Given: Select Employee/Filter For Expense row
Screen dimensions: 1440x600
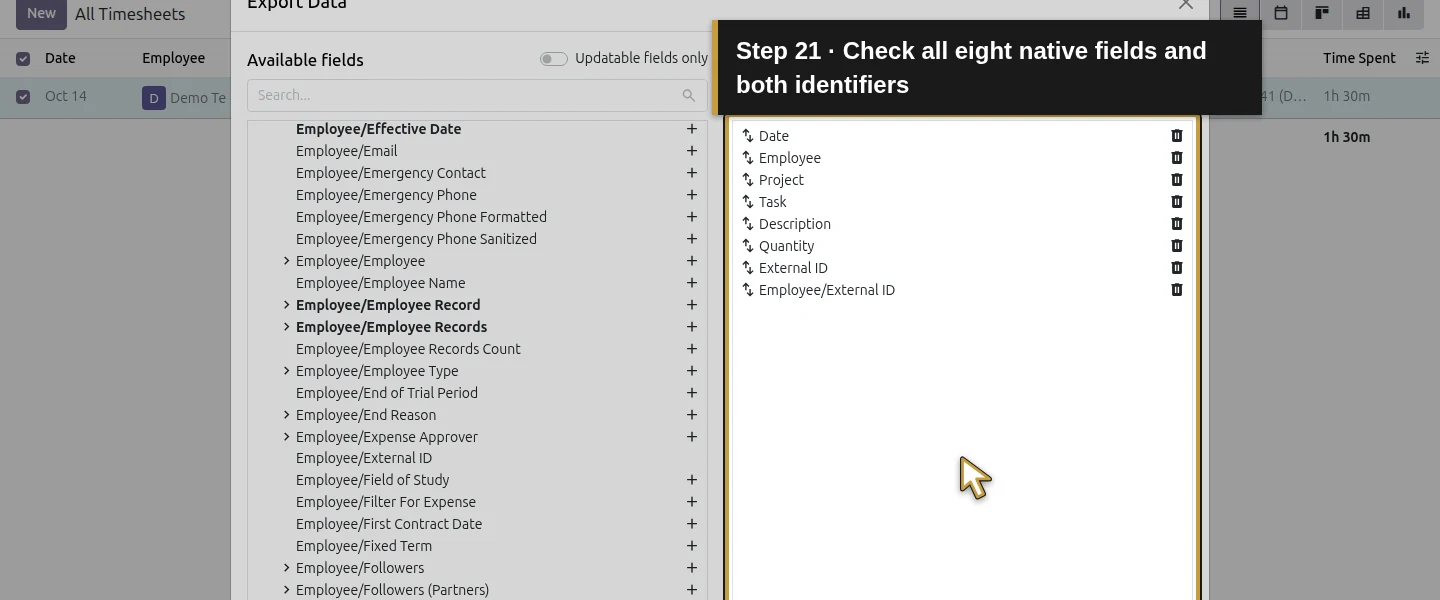Looking at the screenshot, I should pos(386,502).
